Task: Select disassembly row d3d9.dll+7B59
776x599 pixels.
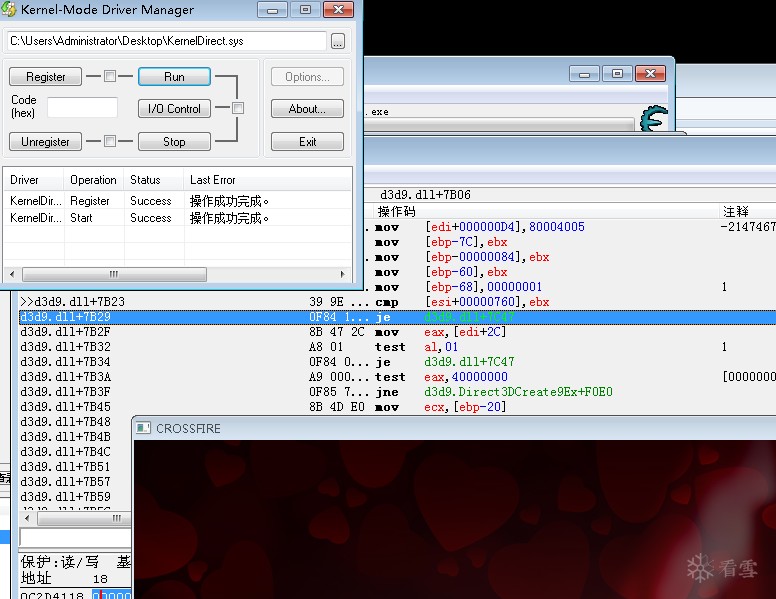Action: (x=65, y=497)
